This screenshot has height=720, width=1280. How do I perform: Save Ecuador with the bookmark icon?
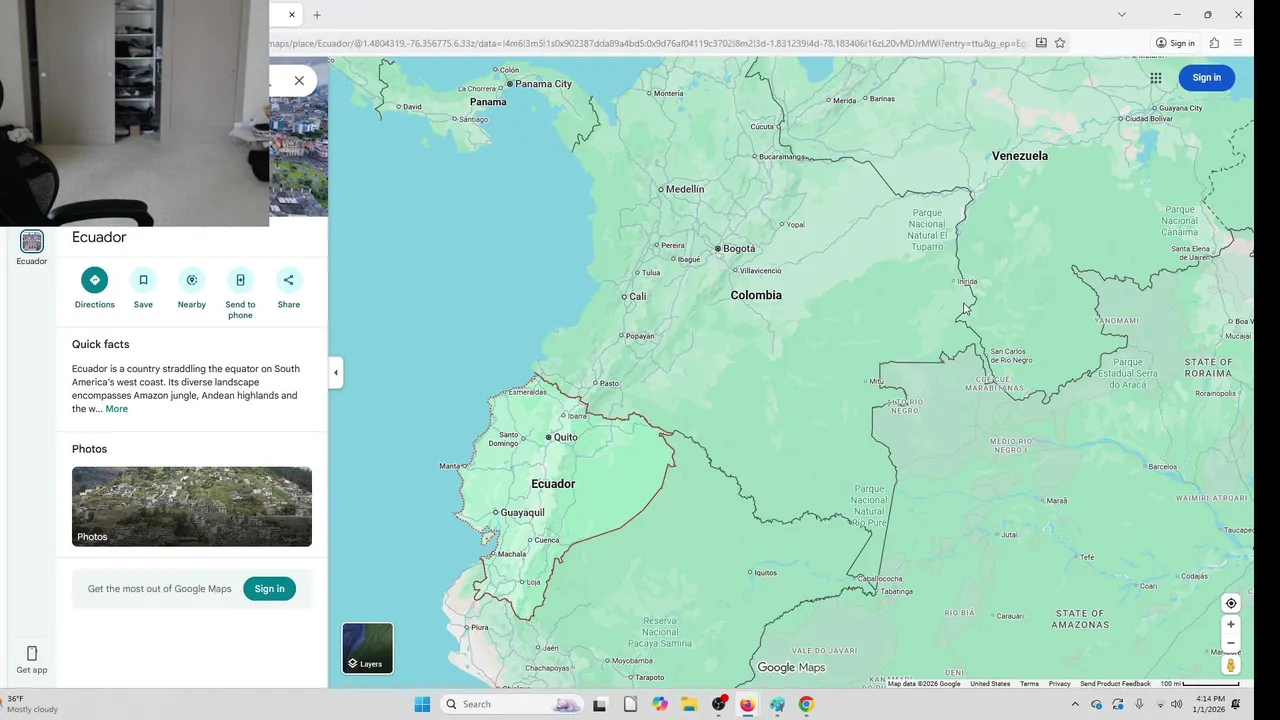coord(143,280)
